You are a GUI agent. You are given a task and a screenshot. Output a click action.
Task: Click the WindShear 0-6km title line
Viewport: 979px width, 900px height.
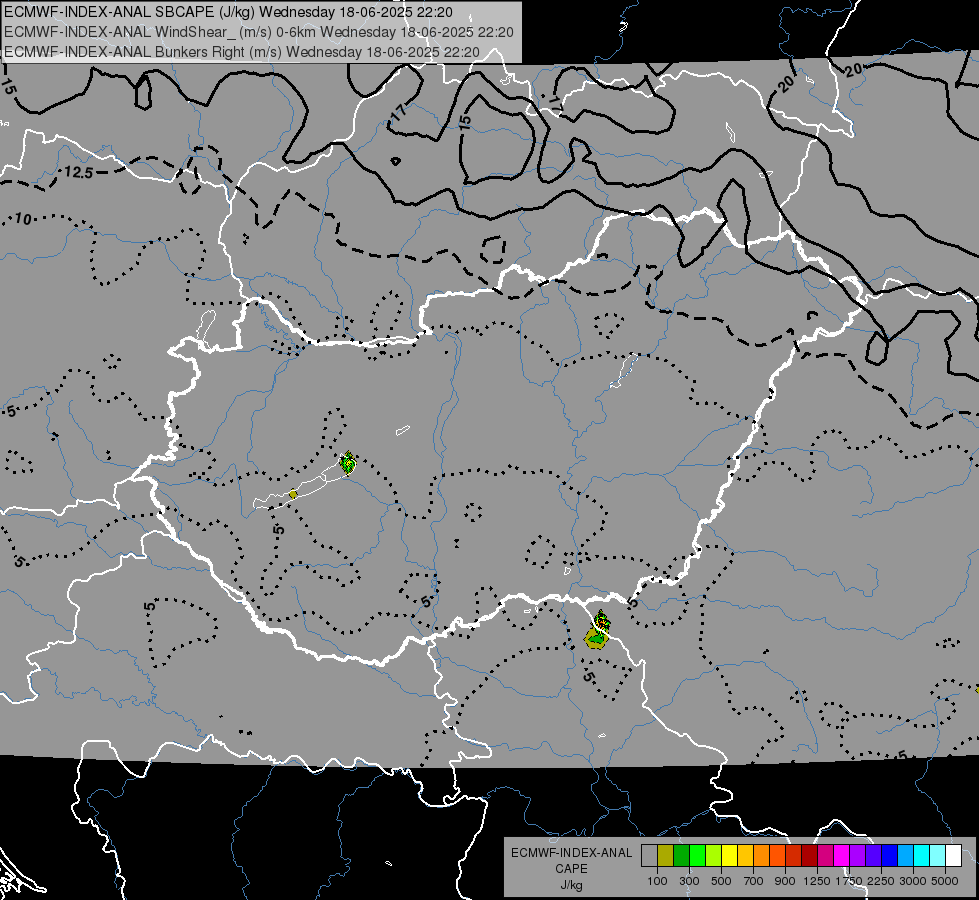[x=258, y=32]
